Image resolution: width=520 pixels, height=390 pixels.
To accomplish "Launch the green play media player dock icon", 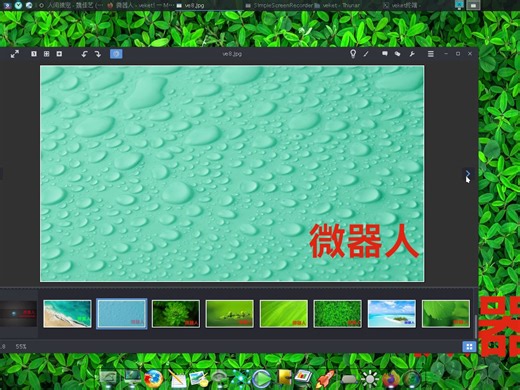I will (x=262, y=379).
